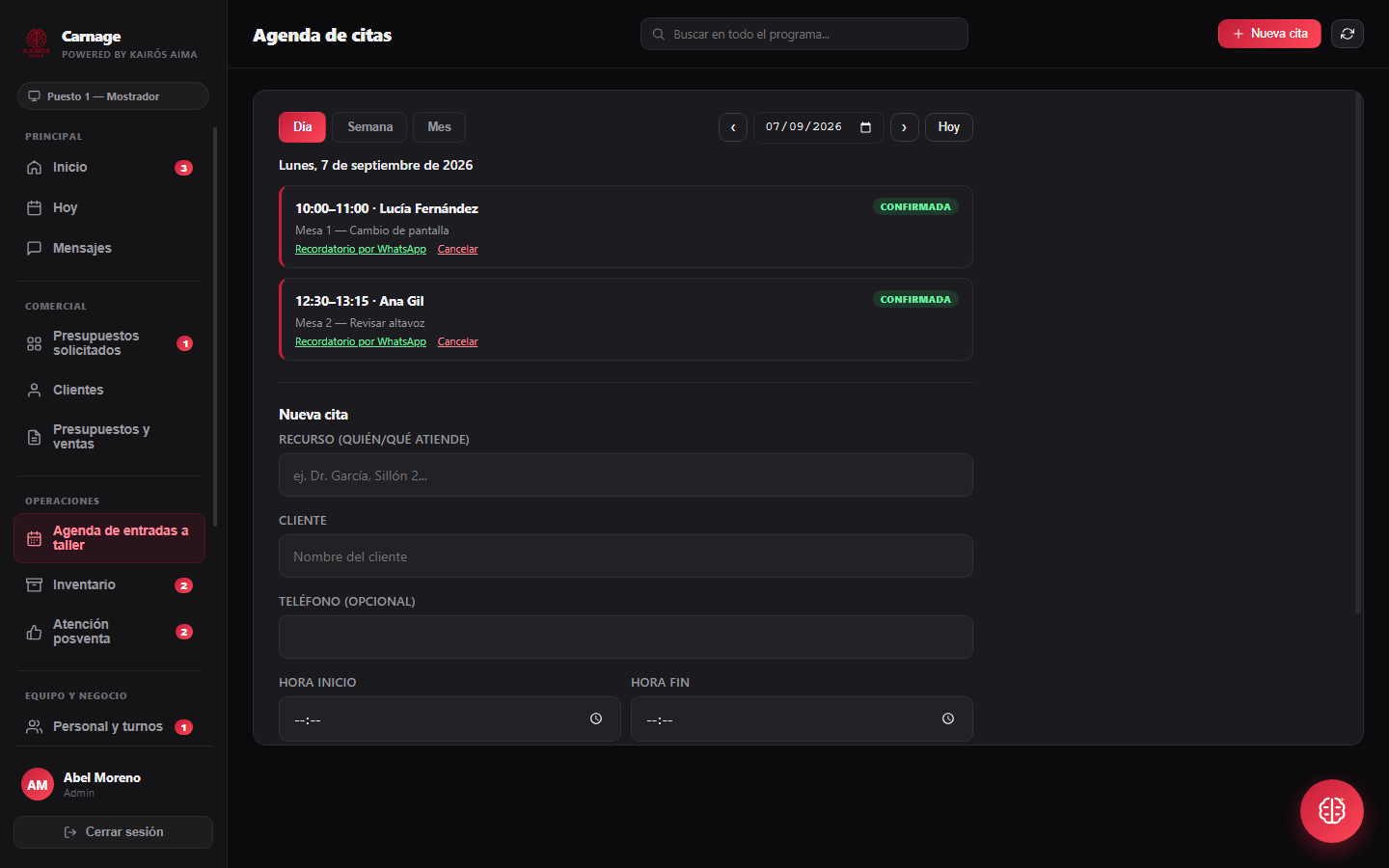The height and width of the screenshot is (868, 1389).
Task: Click the calendar picker icon in date field
Action: [x=865, y=127]
